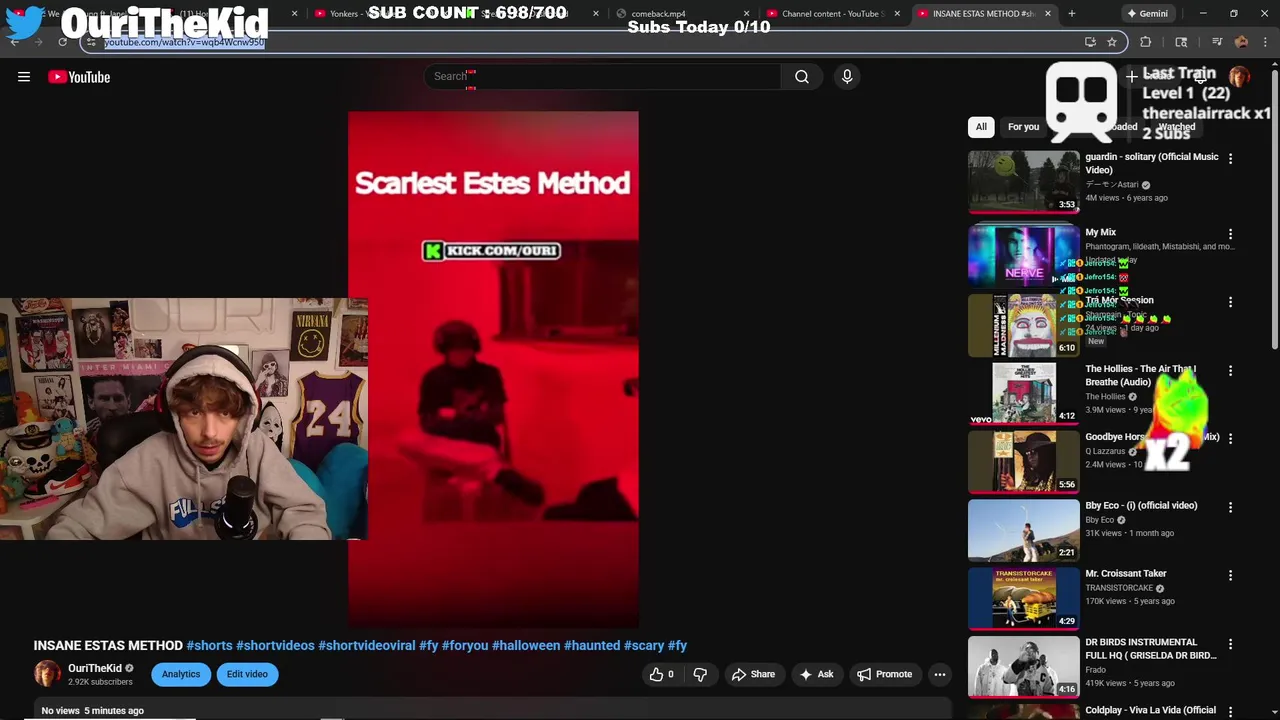This screenshot has width=1280, height=720.
Task: Click the YouTube search magnifier button
Action: [x=802, y=77]
